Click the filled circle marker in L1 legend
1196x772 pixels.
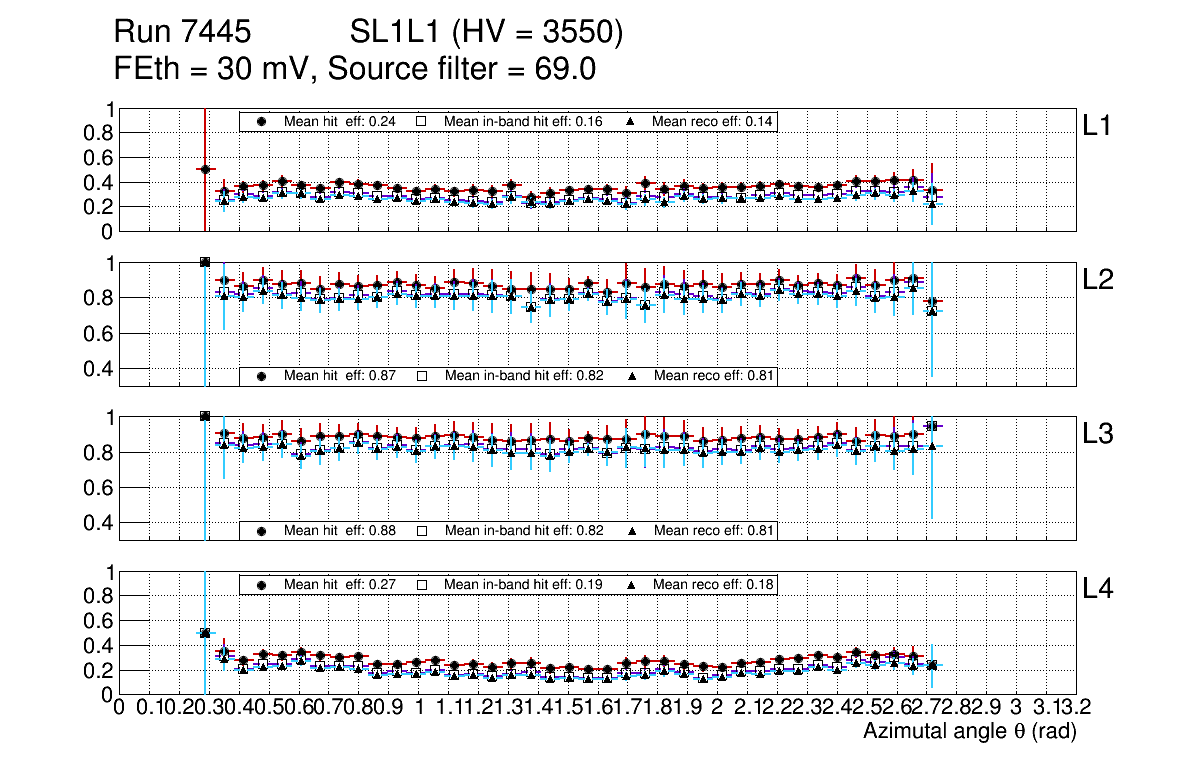pyautogui.click(x=262, y=121)
